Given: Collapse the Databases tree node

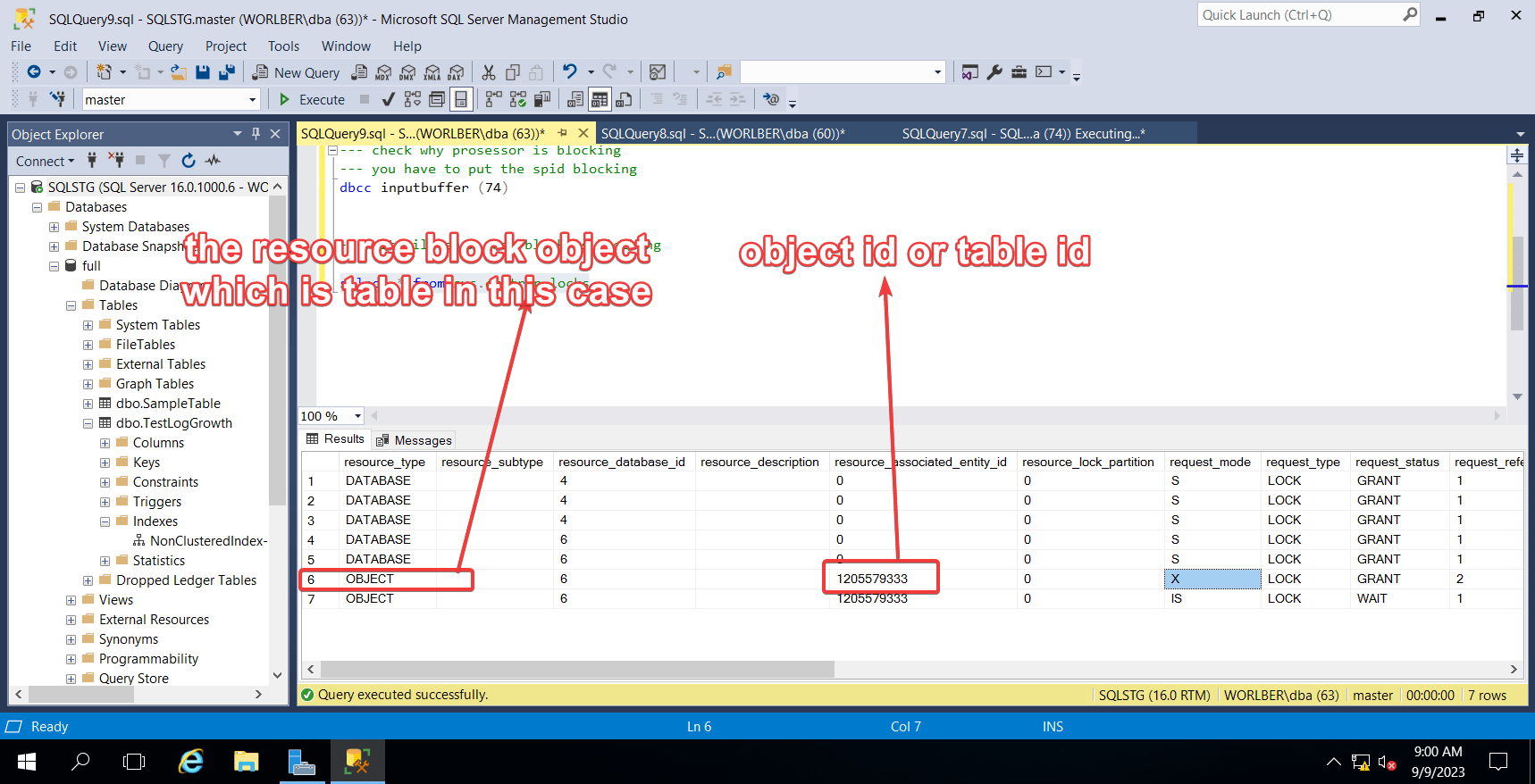Looking at the screenshot, I should pos(37,207).
